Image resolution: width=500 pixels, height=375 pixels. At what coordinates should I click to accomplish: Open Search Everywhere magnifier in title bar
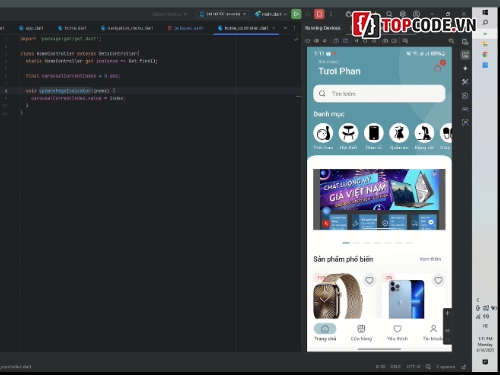coord(389,14)
